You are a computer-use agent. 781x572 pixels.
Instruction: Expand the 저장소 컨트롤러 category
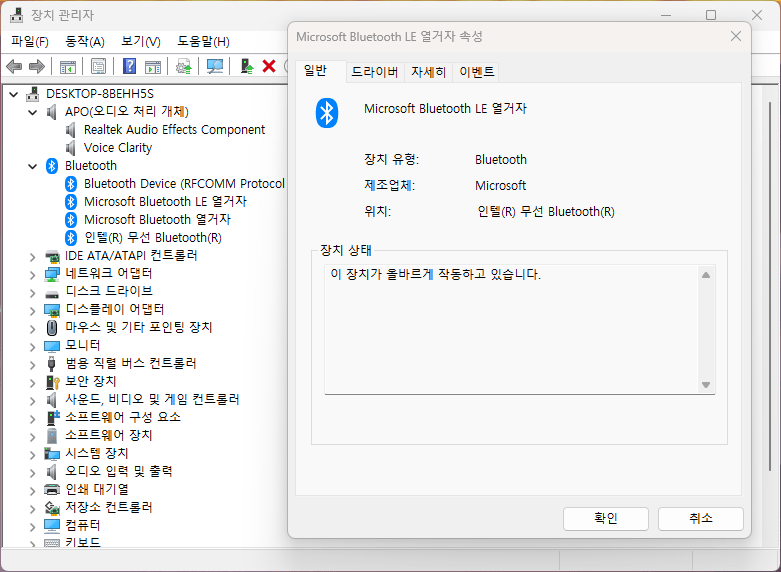(32, 508)
